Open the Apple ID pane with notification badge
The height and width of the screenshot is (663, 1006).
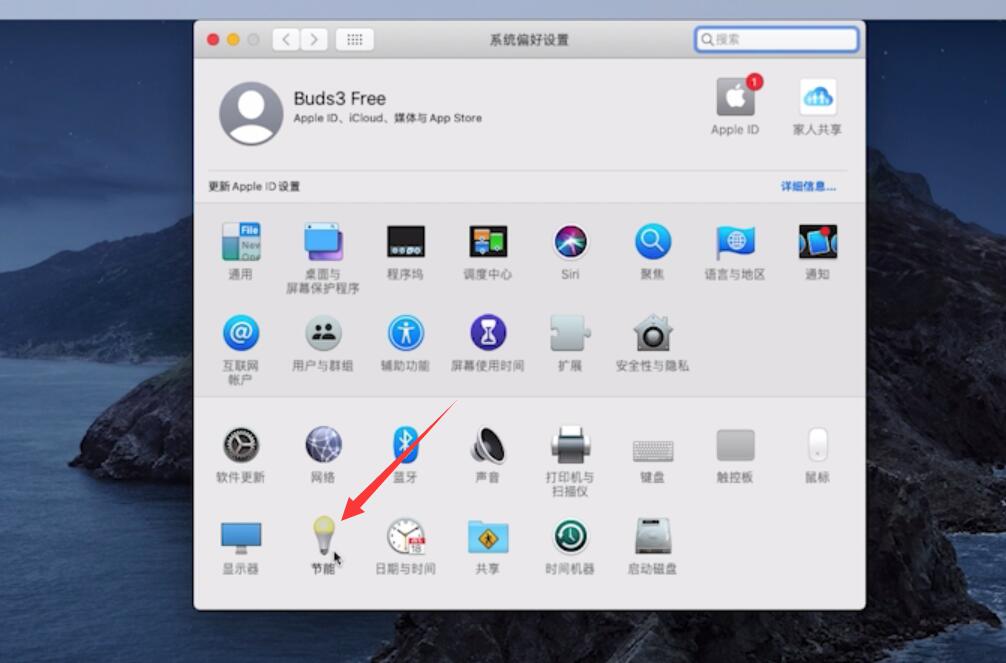tap(735, 101)
